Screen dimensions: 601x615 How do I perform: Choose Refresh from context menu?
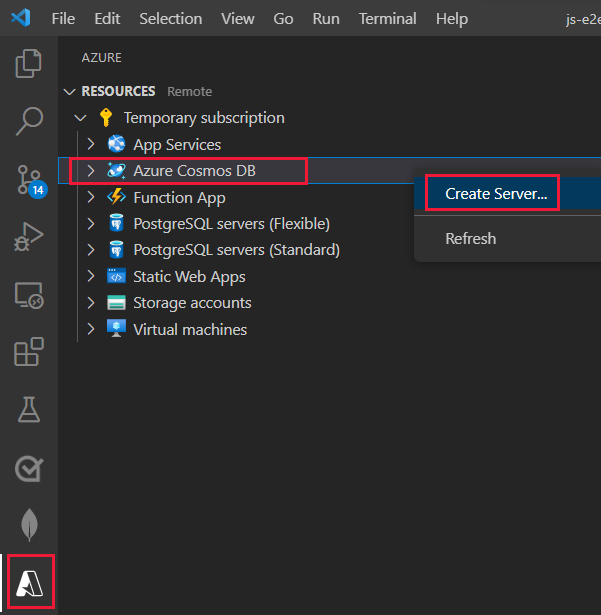[x=508, y=238]
